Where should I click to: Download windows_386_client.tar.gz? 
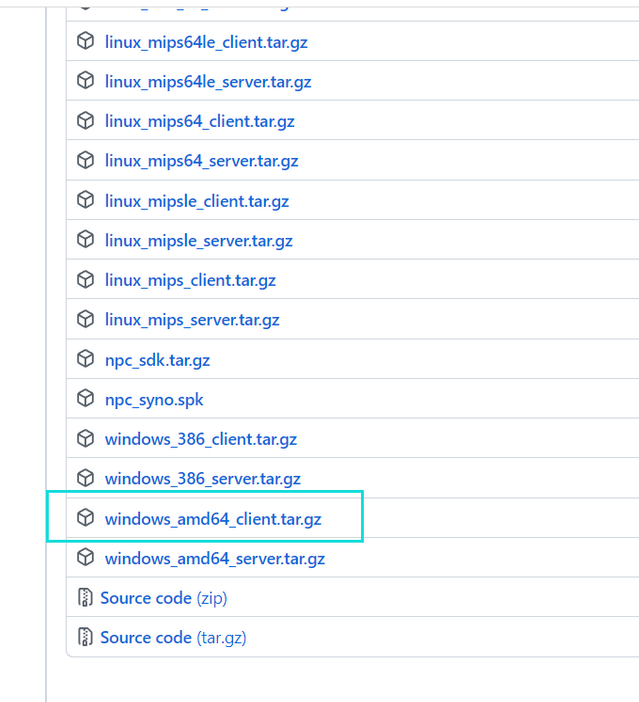tap(201, 439)
